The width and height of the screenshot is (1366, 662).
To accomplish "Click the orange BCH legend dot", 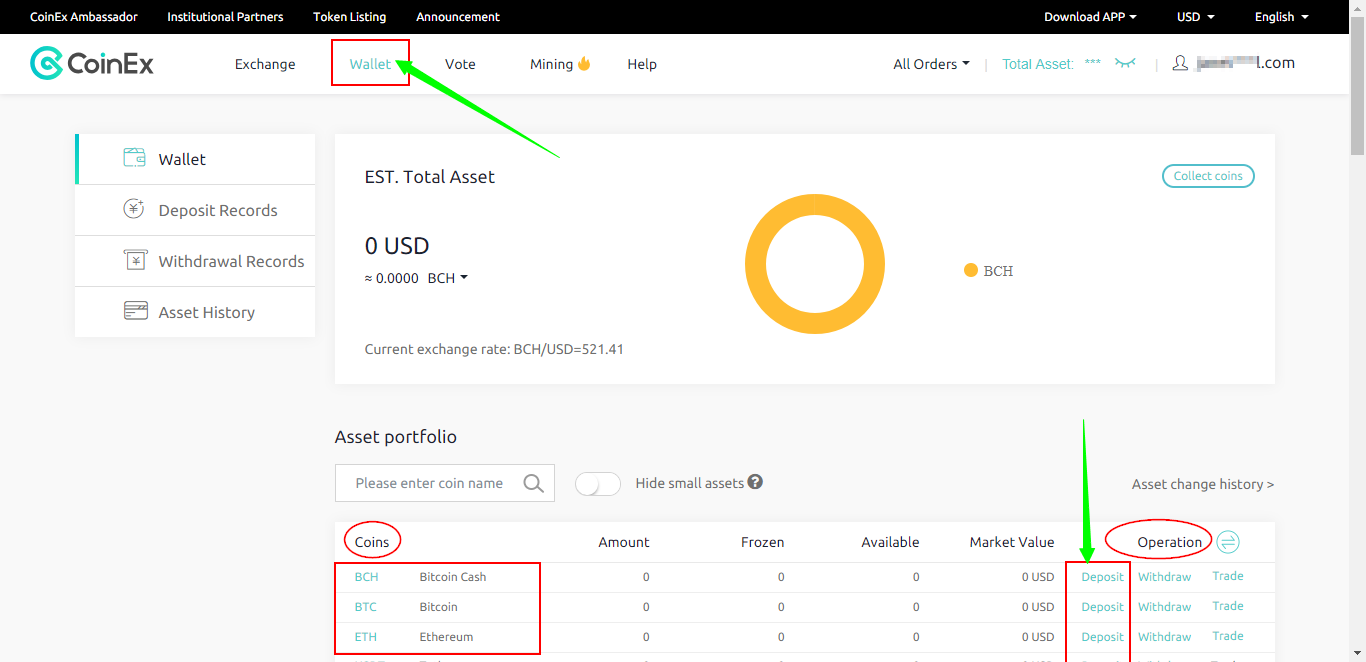I will 970,270.
